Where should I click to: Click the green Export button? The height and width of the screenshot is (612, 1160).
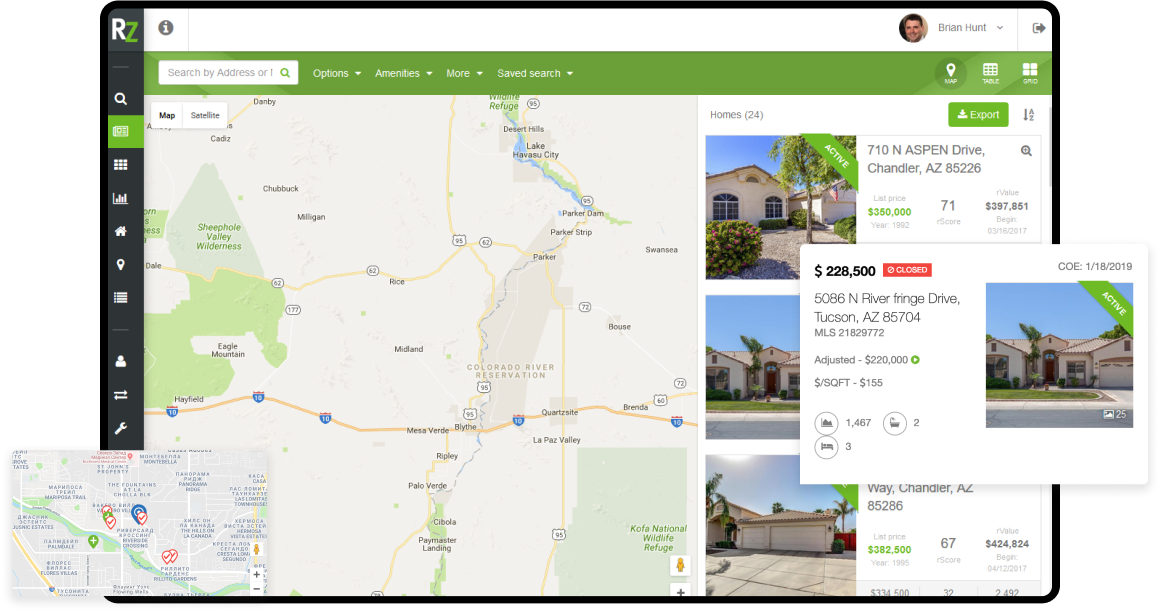tap(978, 115)
